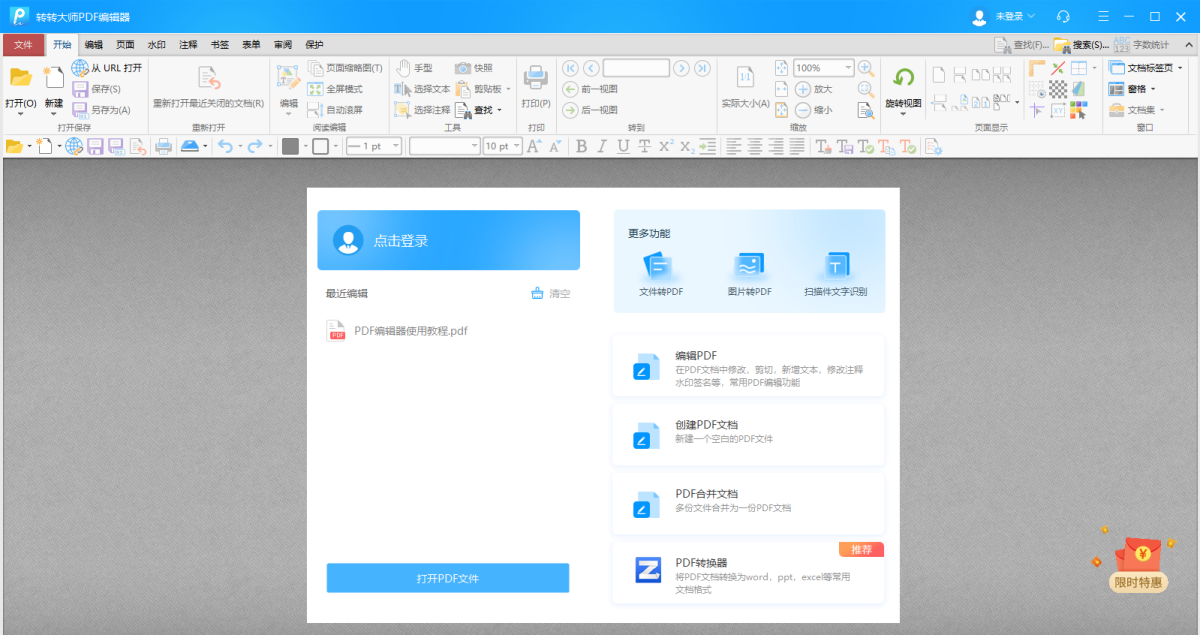
Task: Select the Hand tool
Action: tap(414, 68)
